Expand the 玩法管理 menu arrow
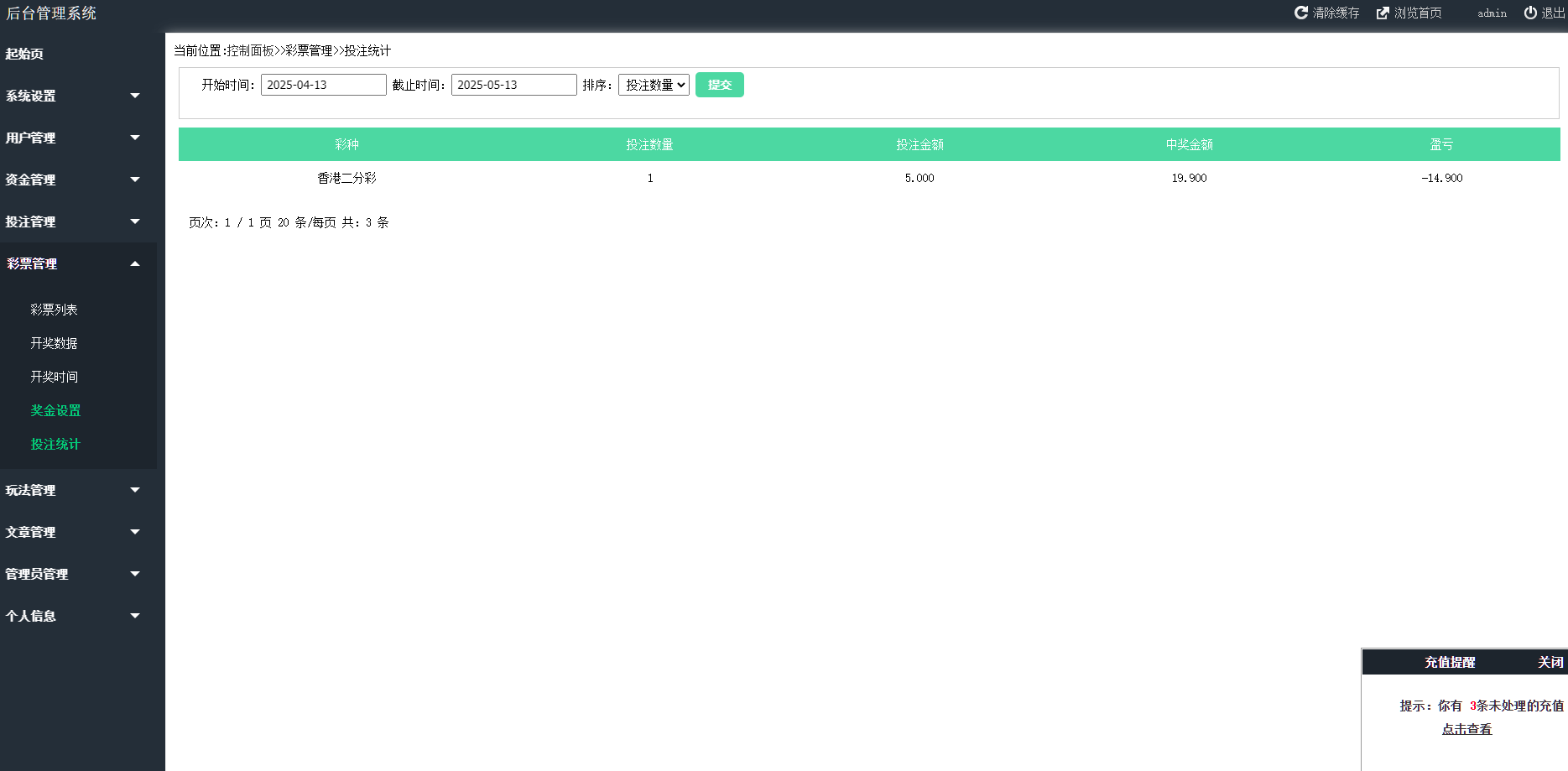This screenshot has width=1568, height=771. click(x=135, y=490)
